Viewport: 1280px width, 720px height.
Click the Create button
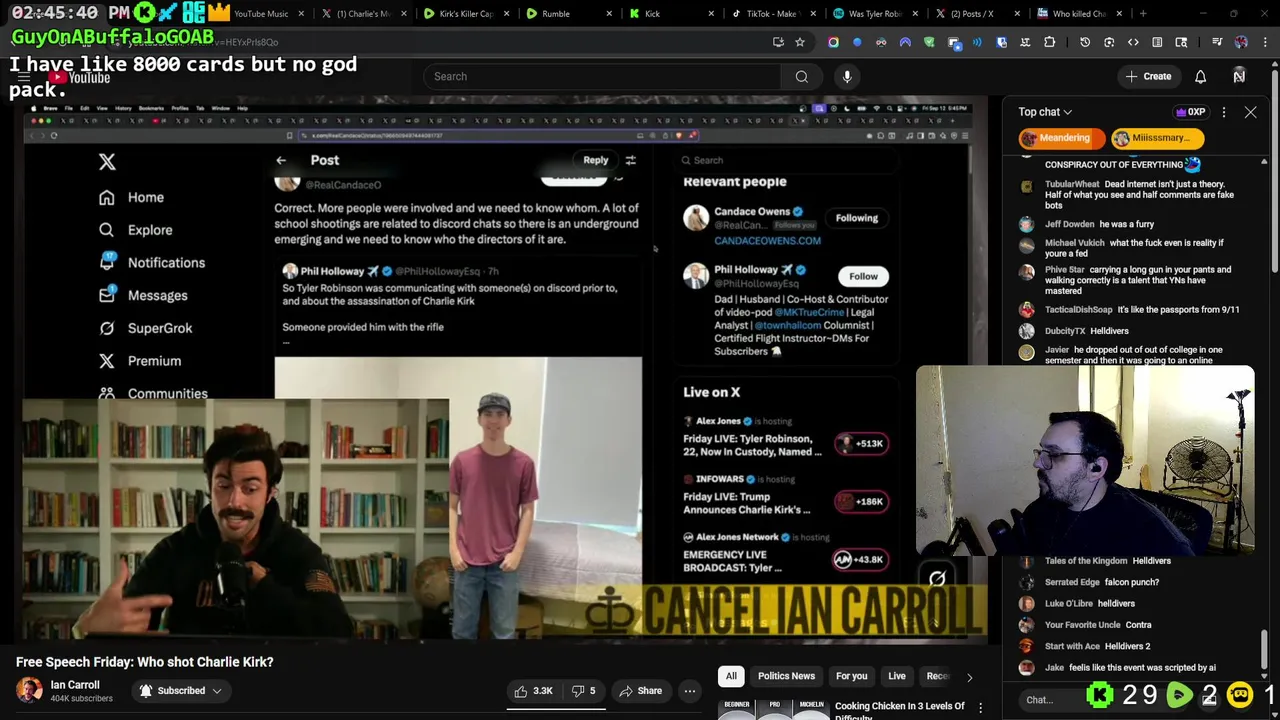tap(1148, 76)
